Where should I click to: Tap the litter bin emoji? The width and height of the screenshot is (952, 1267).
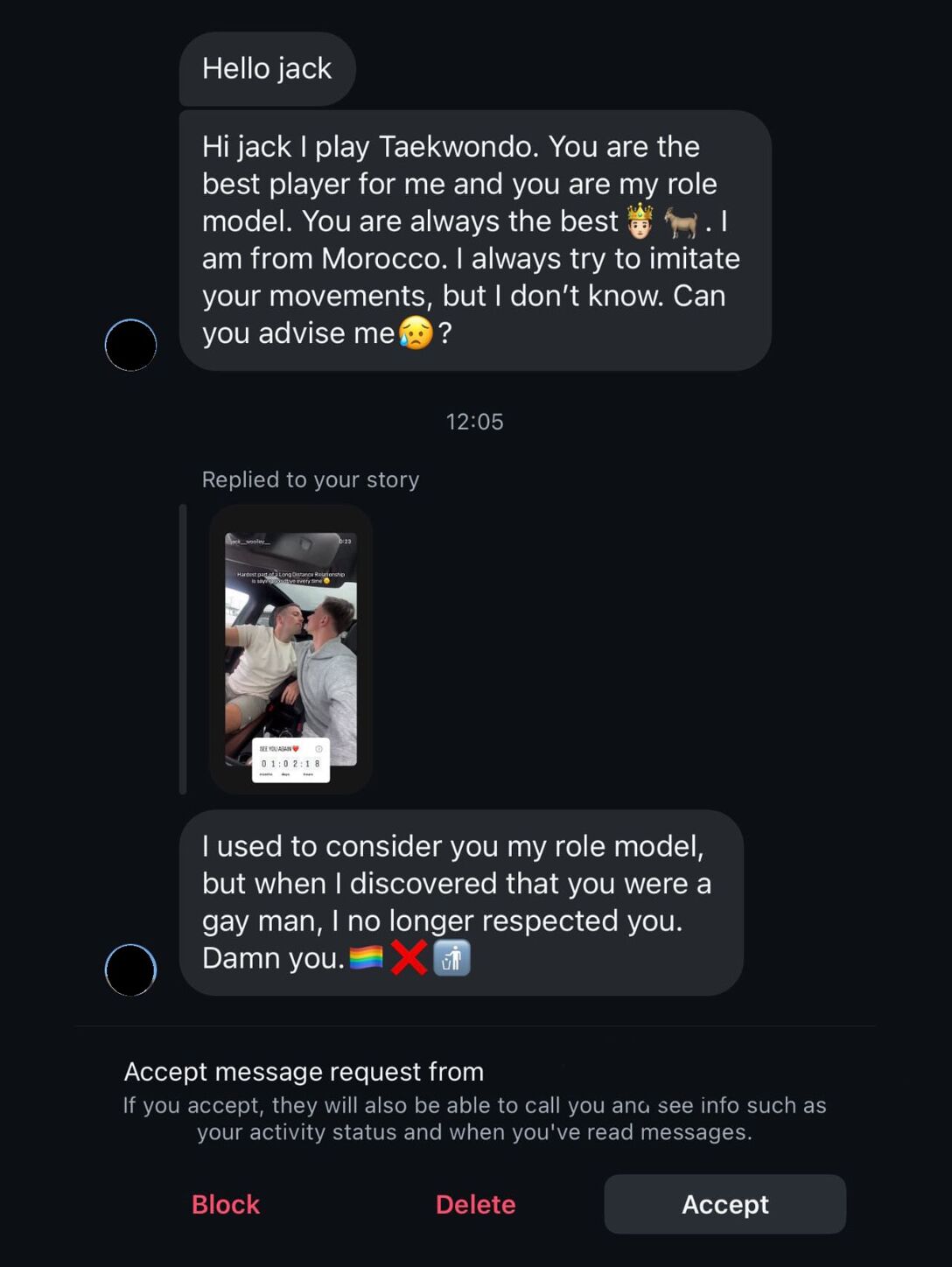pyautogui.click(x=451, y=958)
